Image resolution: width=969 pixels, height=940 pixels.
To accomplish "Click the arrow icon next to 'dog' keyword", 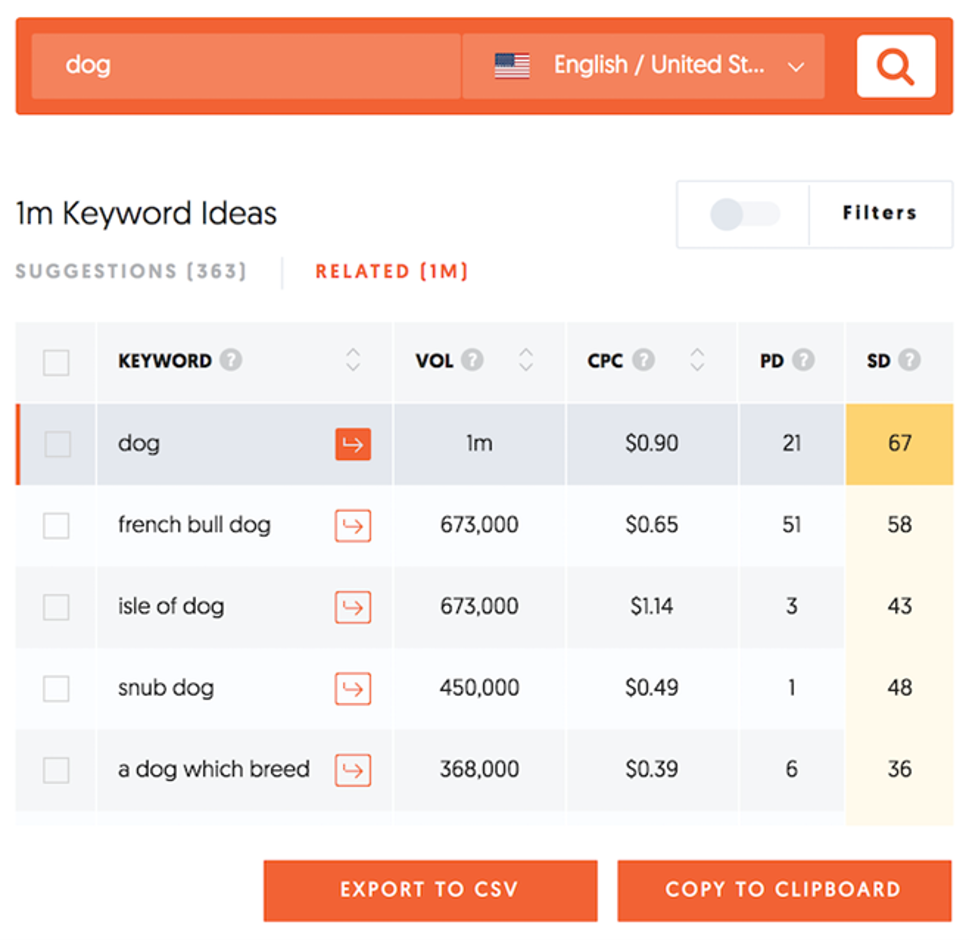I will [353, 444].
